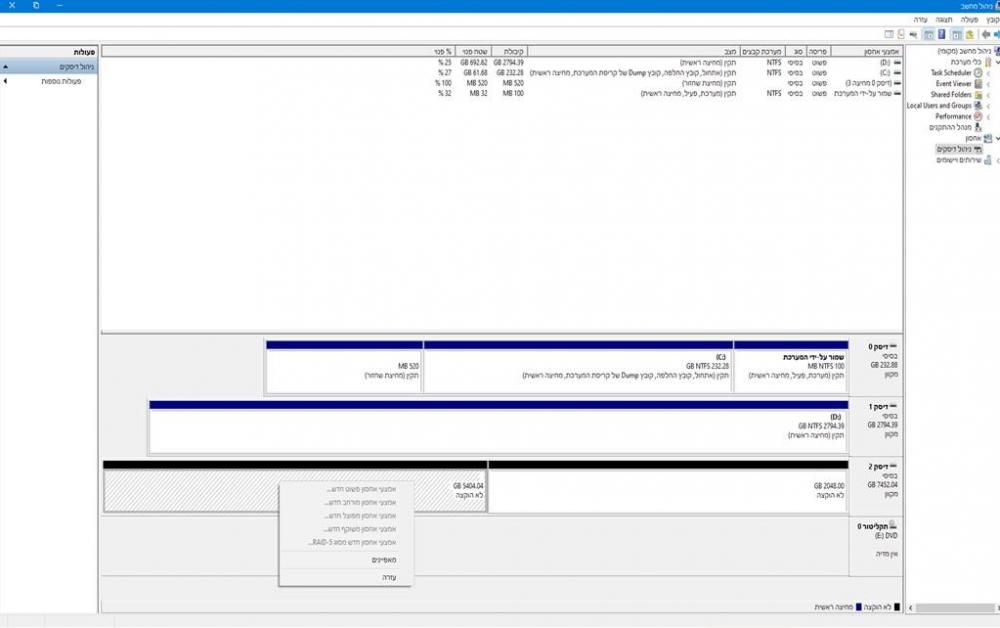This screenshot has width=1000, height=628.
Task: Click the black 'לא הוקצה' legend swatch
Action: [x=897, y=607]
